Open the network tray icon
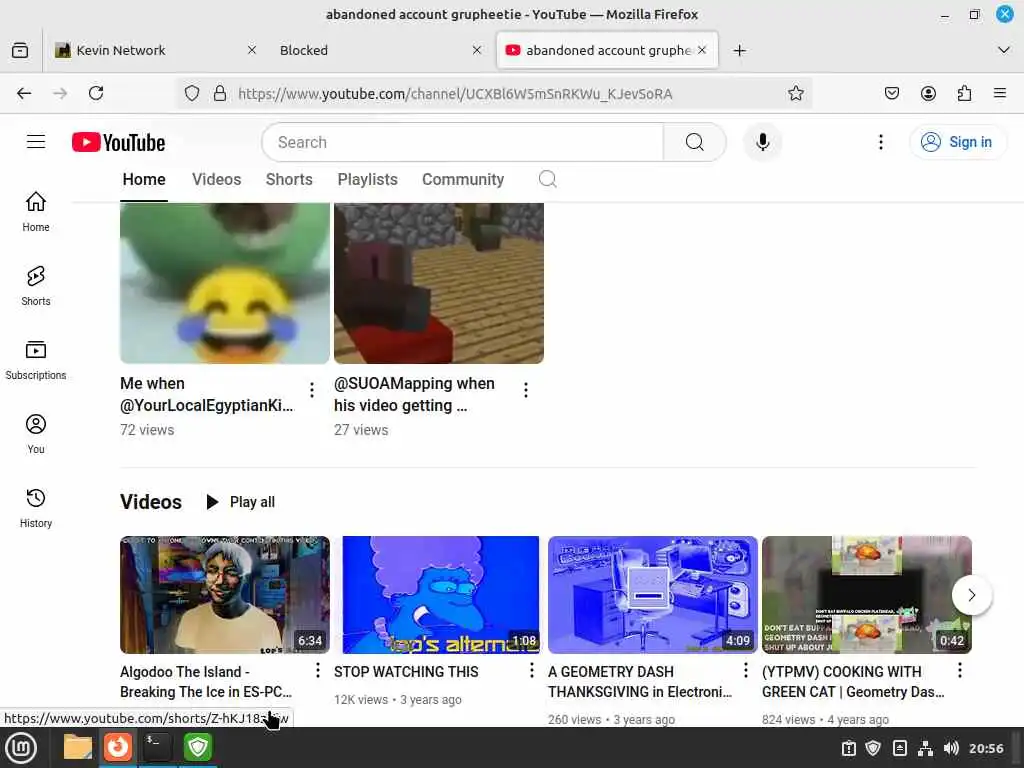The width and height of the screenshot is (1024, 768). tap(925, 748)
